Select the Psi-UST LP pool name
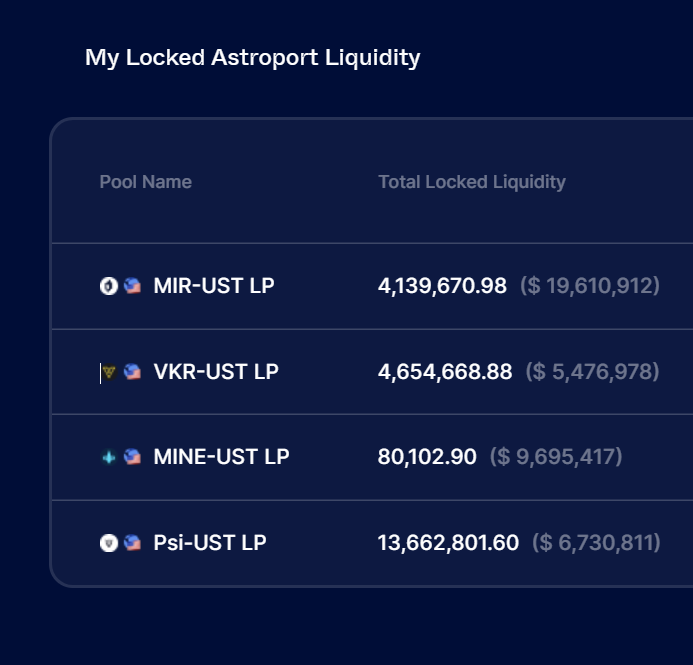This screenshot has height=665, width=693. (x=210, y=543)
